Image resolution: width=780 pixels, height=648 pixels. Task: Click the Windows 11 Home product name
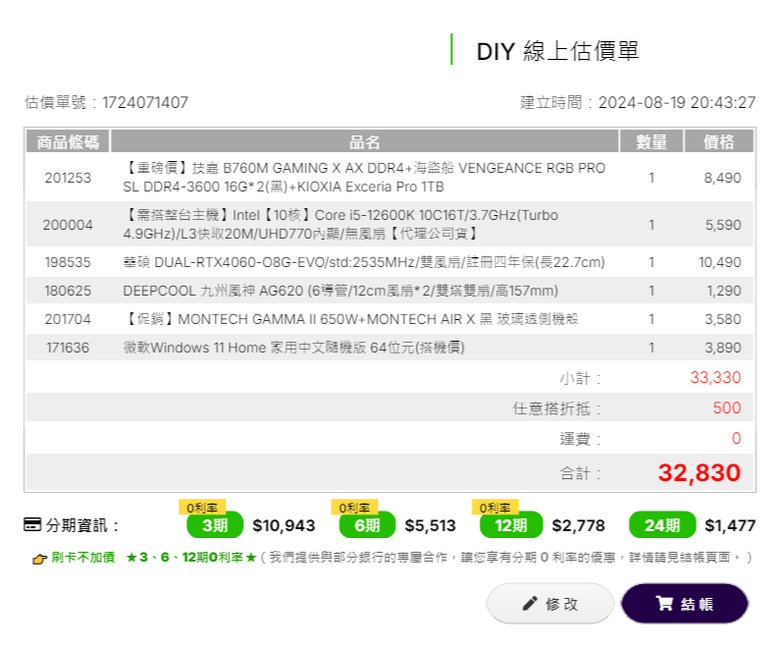(294, 347)
